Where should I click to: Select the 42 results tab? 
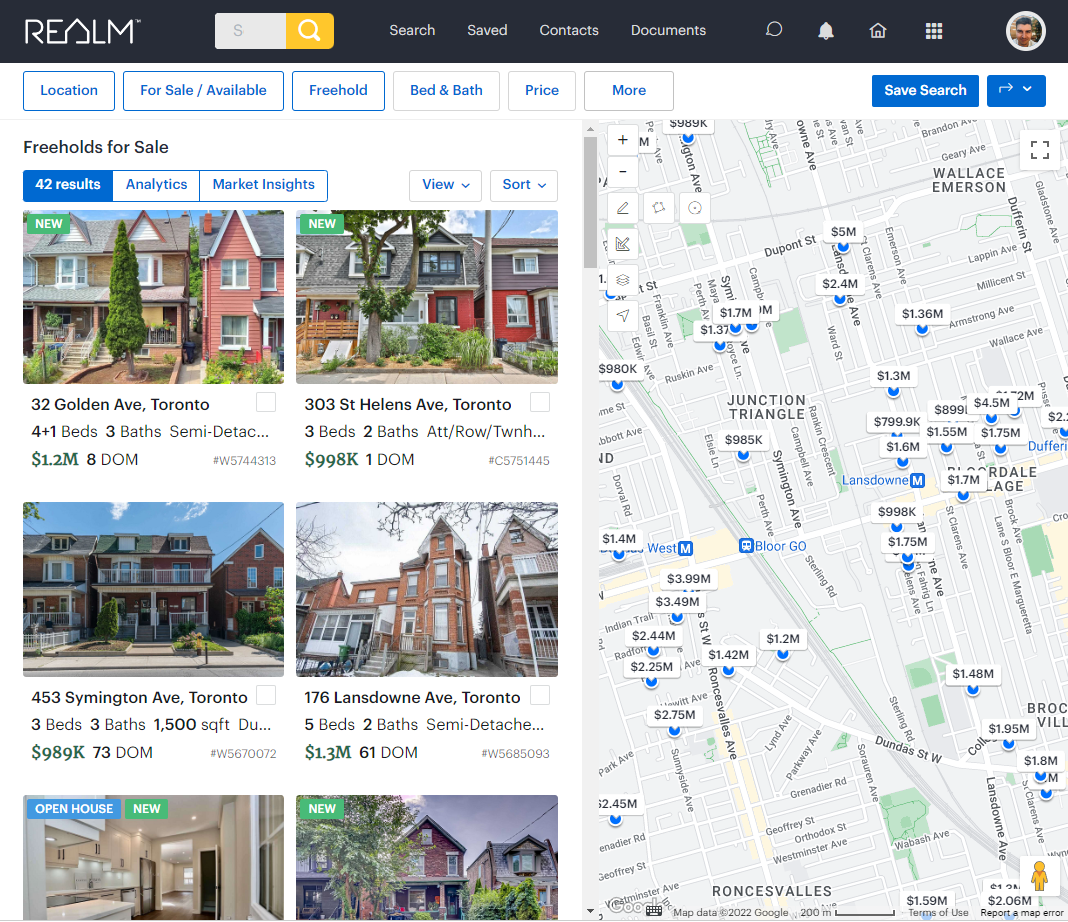point(67,185)
